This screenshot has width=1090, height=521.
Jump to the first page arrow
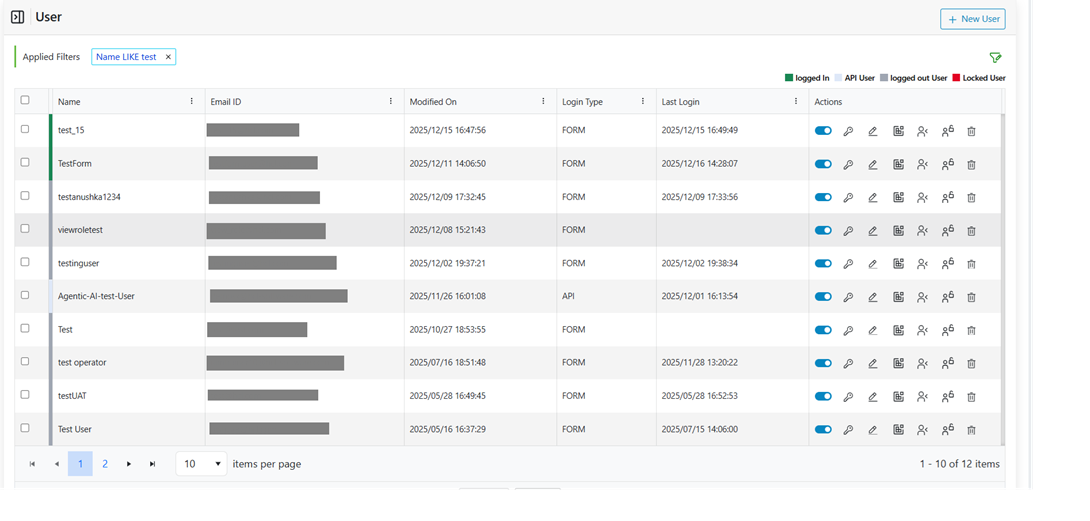click(x=32, y=464)
